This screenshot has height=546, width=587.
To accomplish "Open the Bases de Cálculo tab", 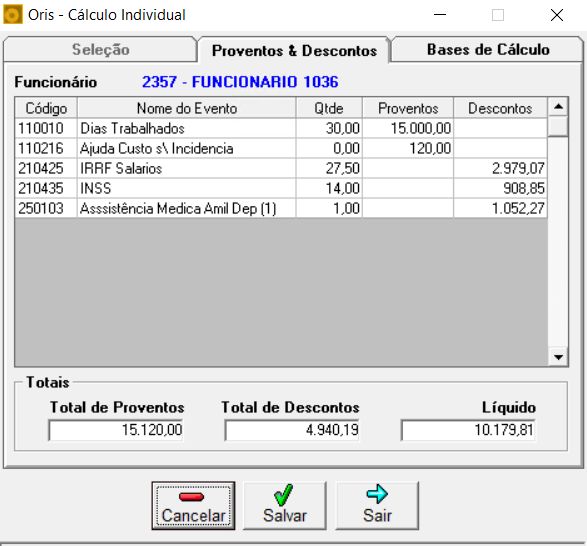I will point(488,49).
